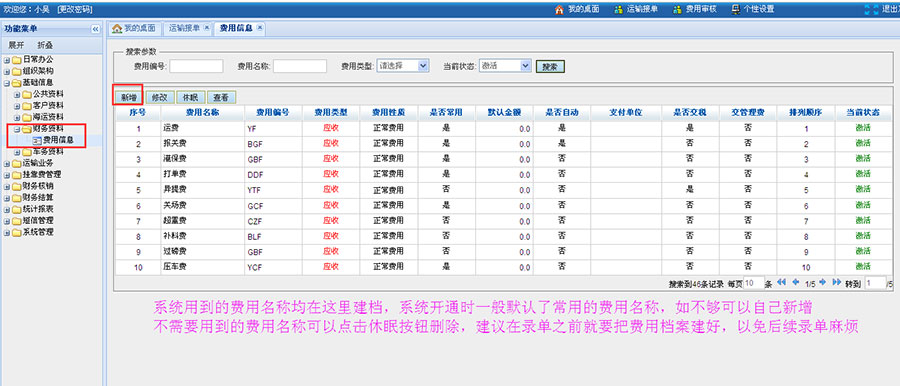Close the 费用信息 tab
Image resolution: width=900 pixels, height=386 pixels.
(x=259, y=28)
